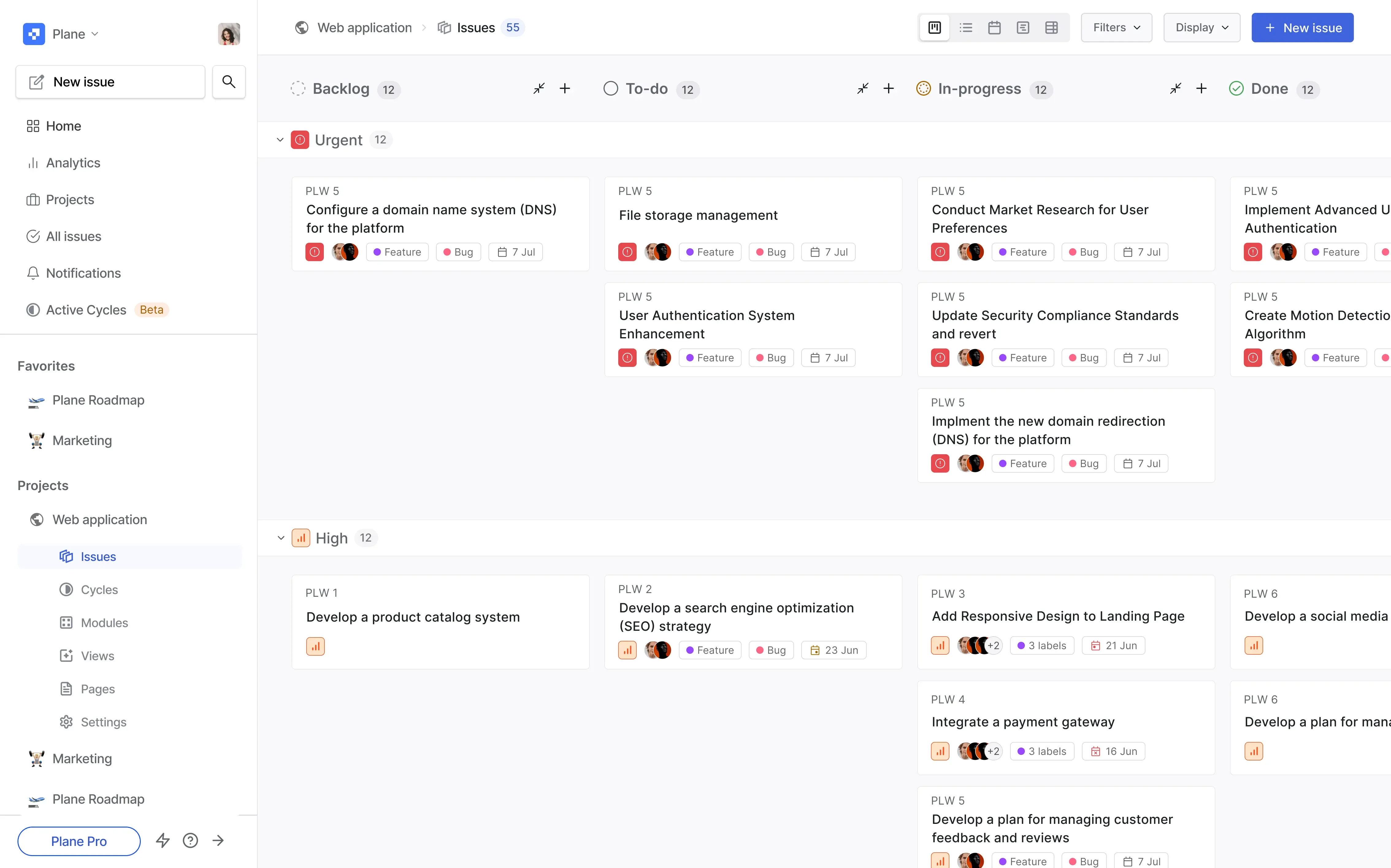
Task: Select the kanban board layout toggle
Action: (x=934, y=28)
